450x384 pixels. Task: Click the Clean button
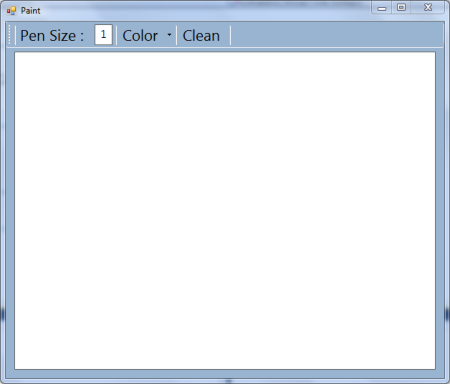point(201,35)
